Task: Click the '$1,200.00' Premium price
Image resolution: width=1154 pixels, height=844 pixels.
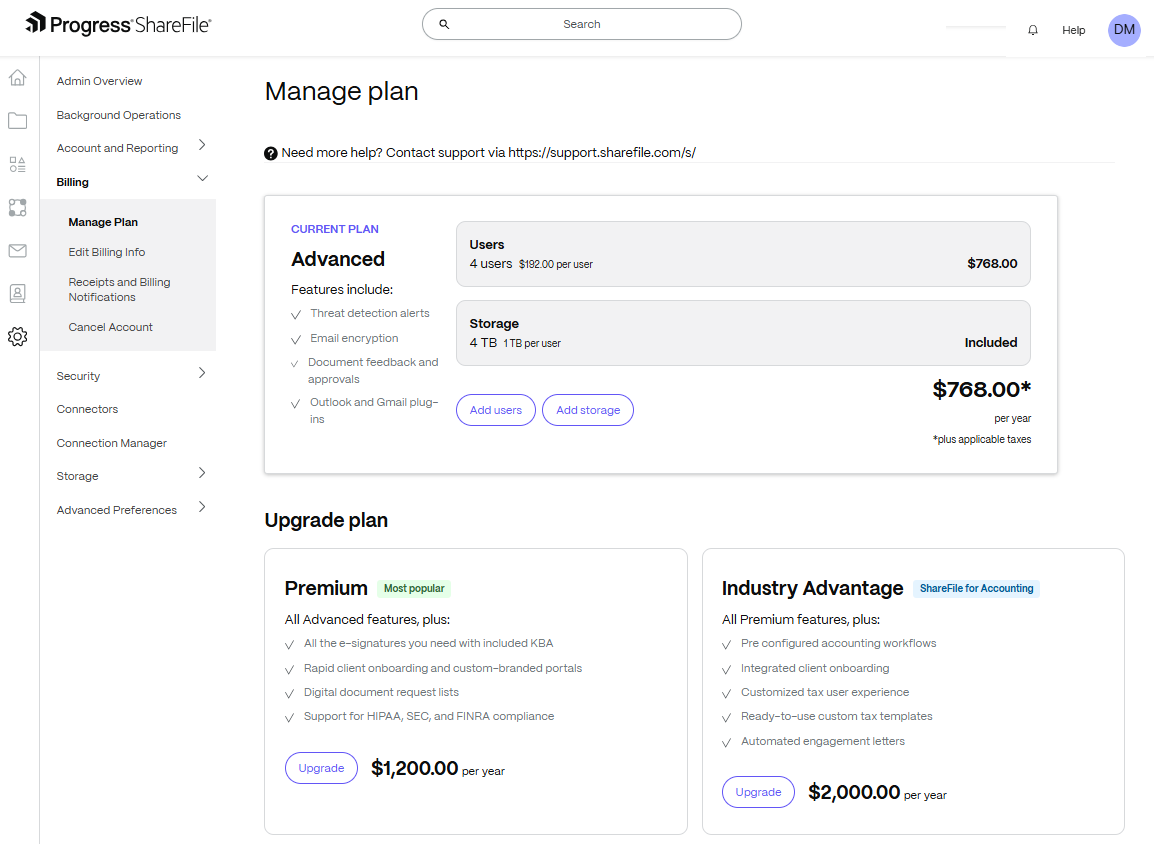Action: (x=414, y=768)
